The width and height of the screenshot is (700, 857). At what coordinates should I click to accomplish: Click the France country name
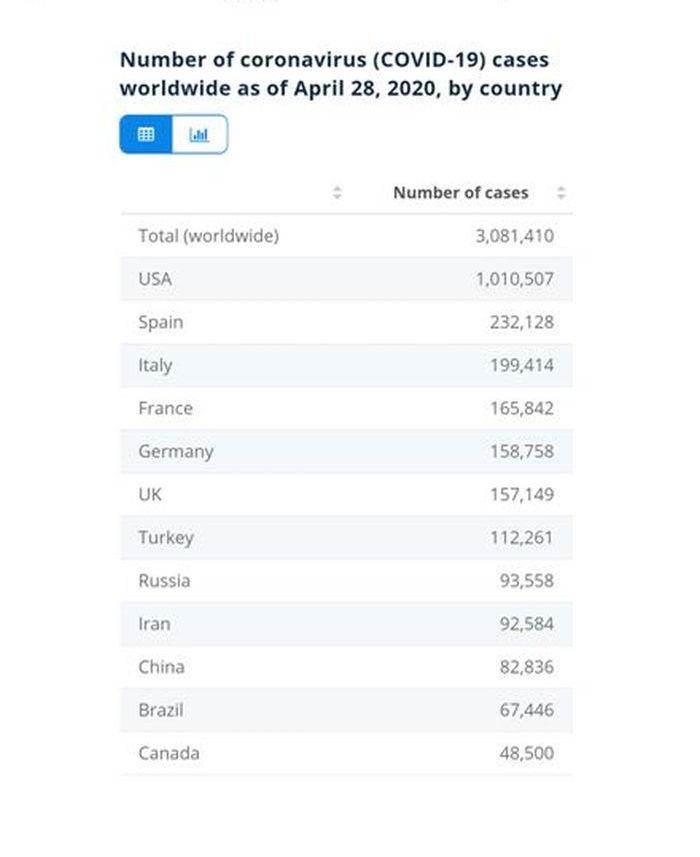(x=166, y=408)
